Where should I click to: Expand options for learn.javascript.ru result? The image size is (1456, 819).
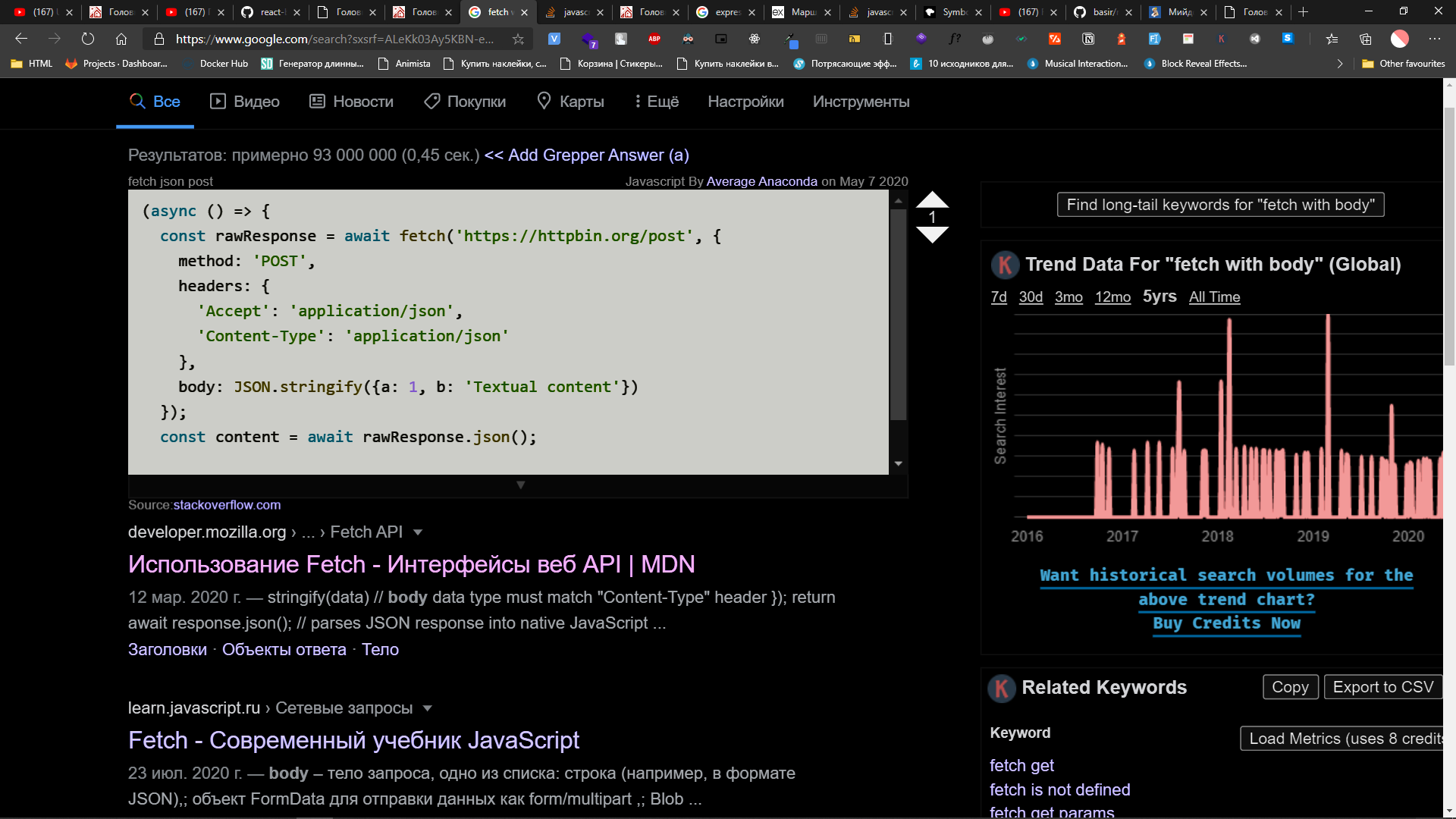tap(428, 708)
